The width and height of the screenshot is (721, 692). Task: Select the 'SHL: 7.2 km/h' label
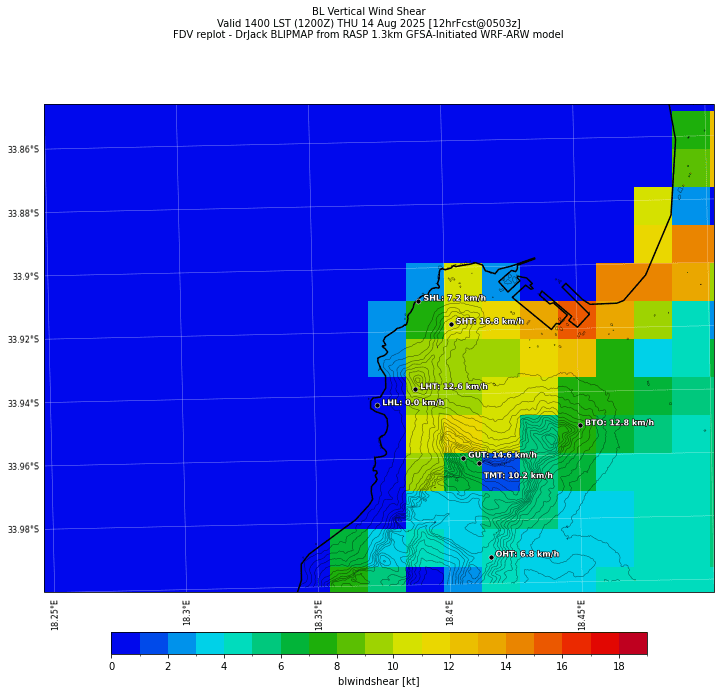coord(454,298)
